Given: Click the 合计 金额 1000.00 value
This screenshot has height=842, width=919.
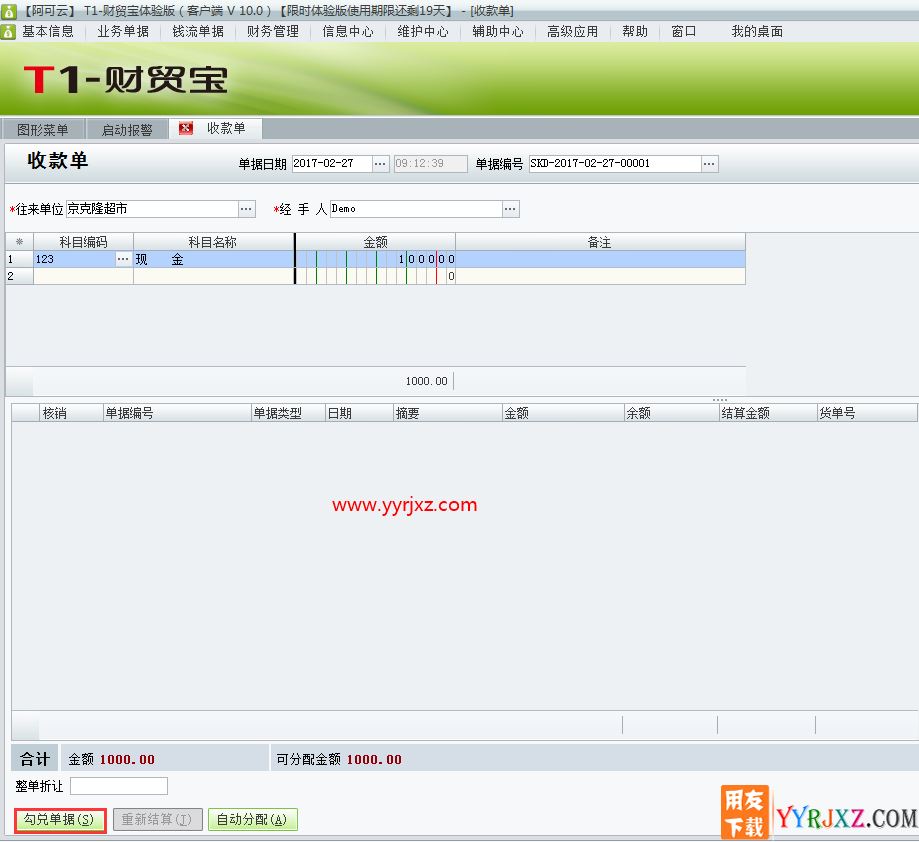Looking at the screenshot, I should (127, 759).
